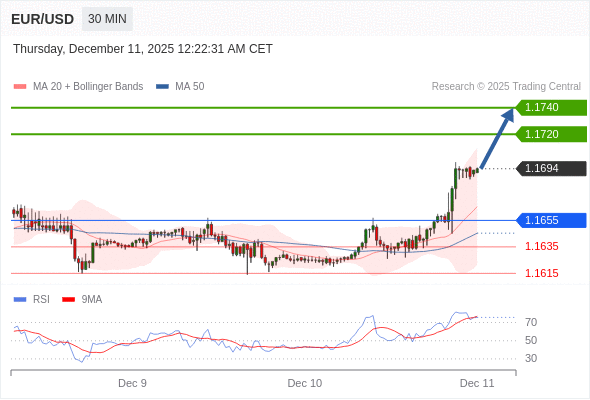The height and width of the screenshot is (400, 590).
Task: Click the RSI blue legend swatch
Action: (x=20, y=300)
